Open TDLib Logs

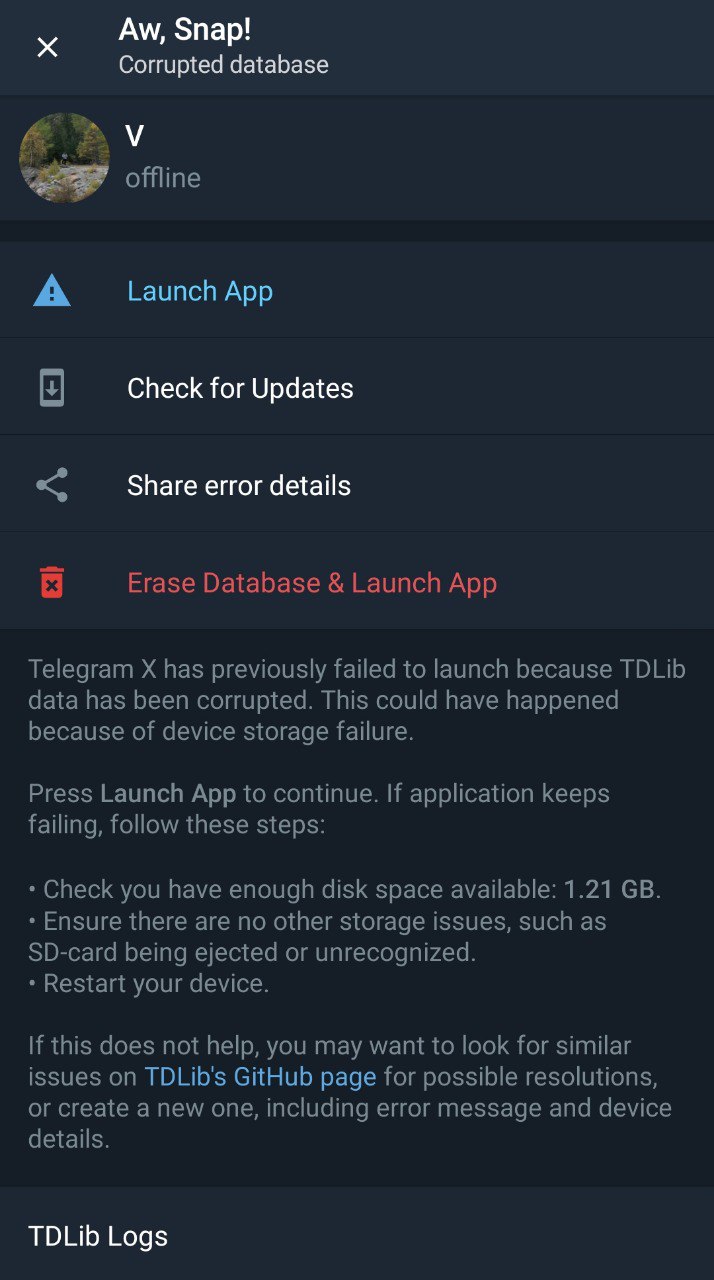pyautogui.click(x=98, y=1236)
